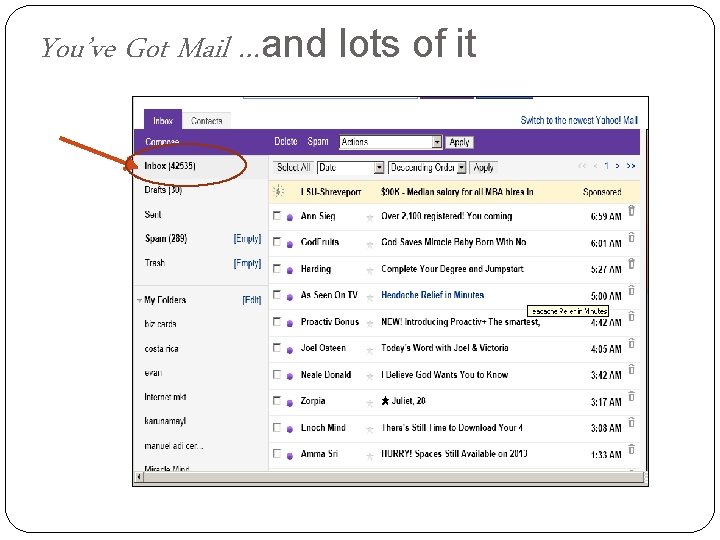Viewport: 720px width, 540px height.
Task: Open the Inbox (42535) folder
Action: point(170,166)
